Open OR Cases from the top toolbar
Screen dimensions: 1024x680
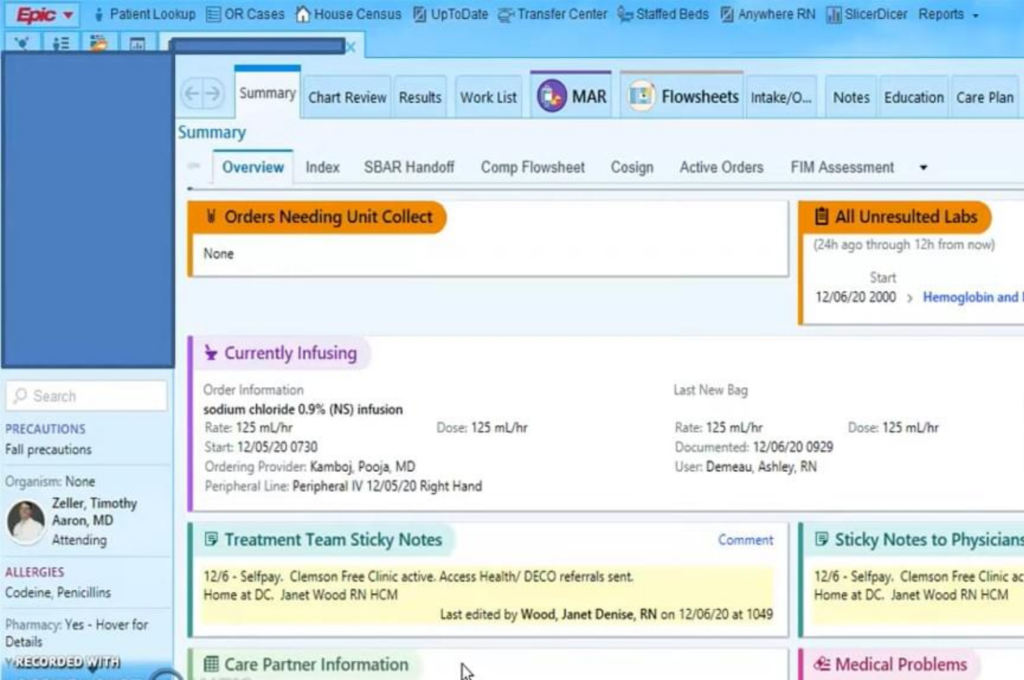point(246,14)
